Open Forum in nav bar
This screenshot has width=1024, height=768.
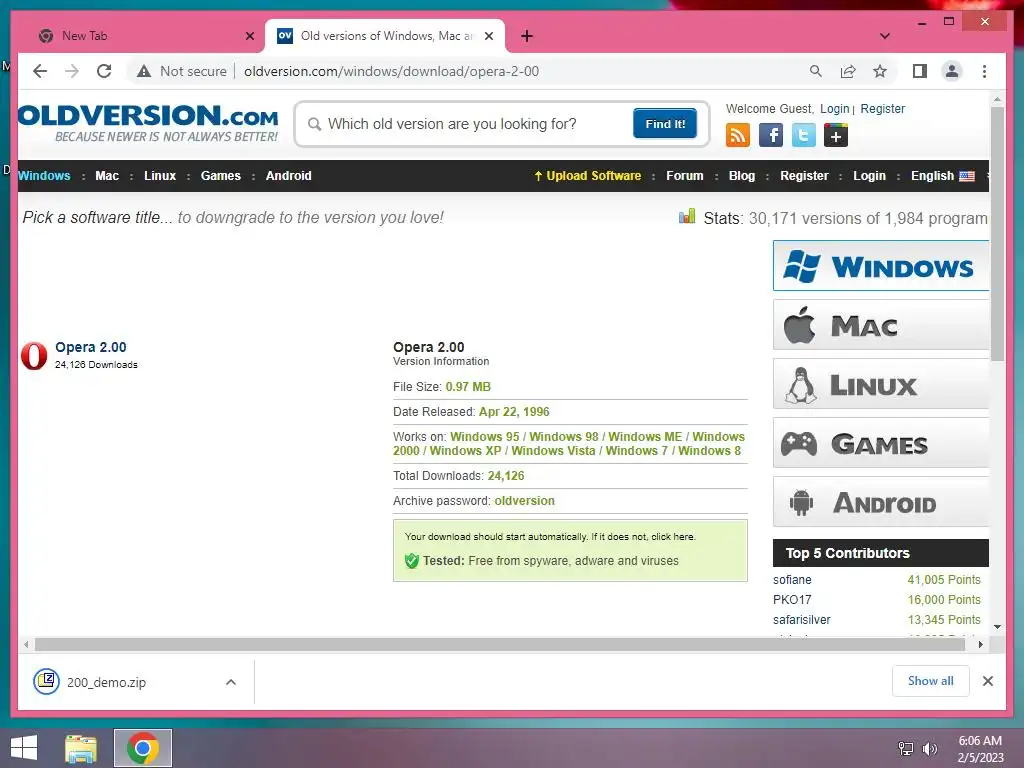tap(684, 176)
